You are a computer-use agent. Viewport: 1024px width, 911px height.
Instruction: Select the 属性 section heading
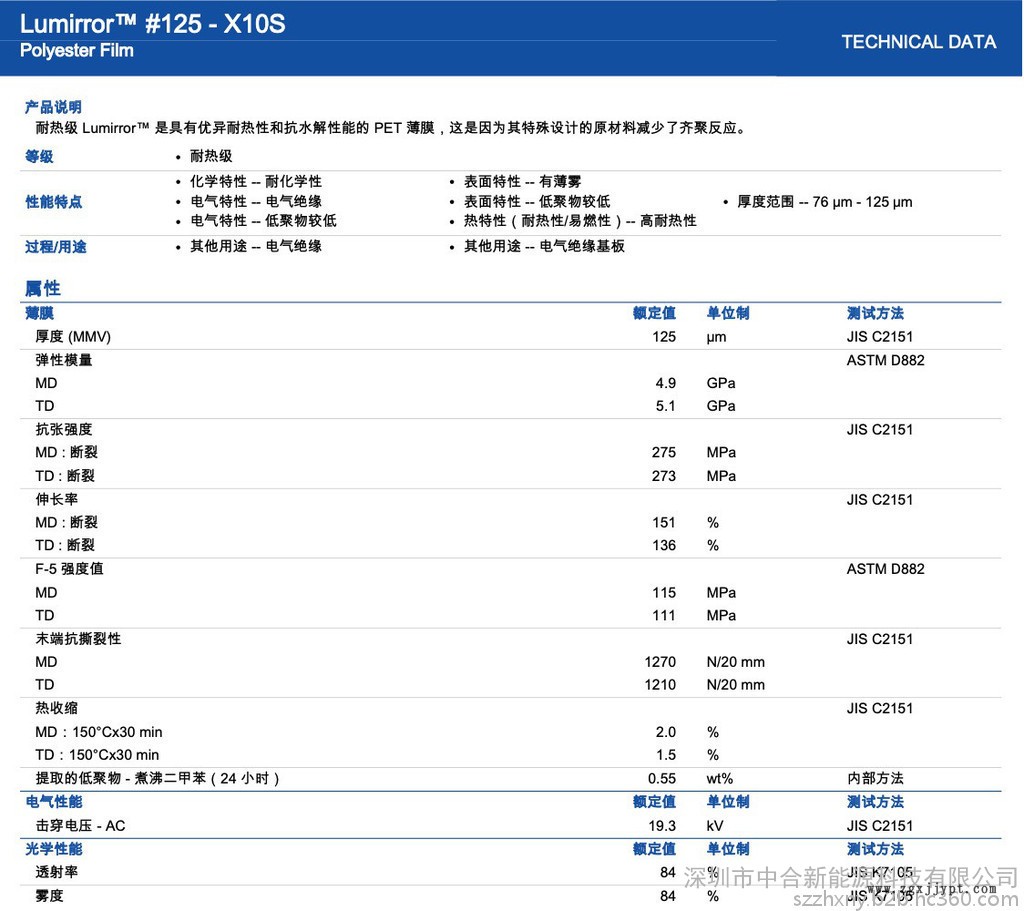[43, 289]
